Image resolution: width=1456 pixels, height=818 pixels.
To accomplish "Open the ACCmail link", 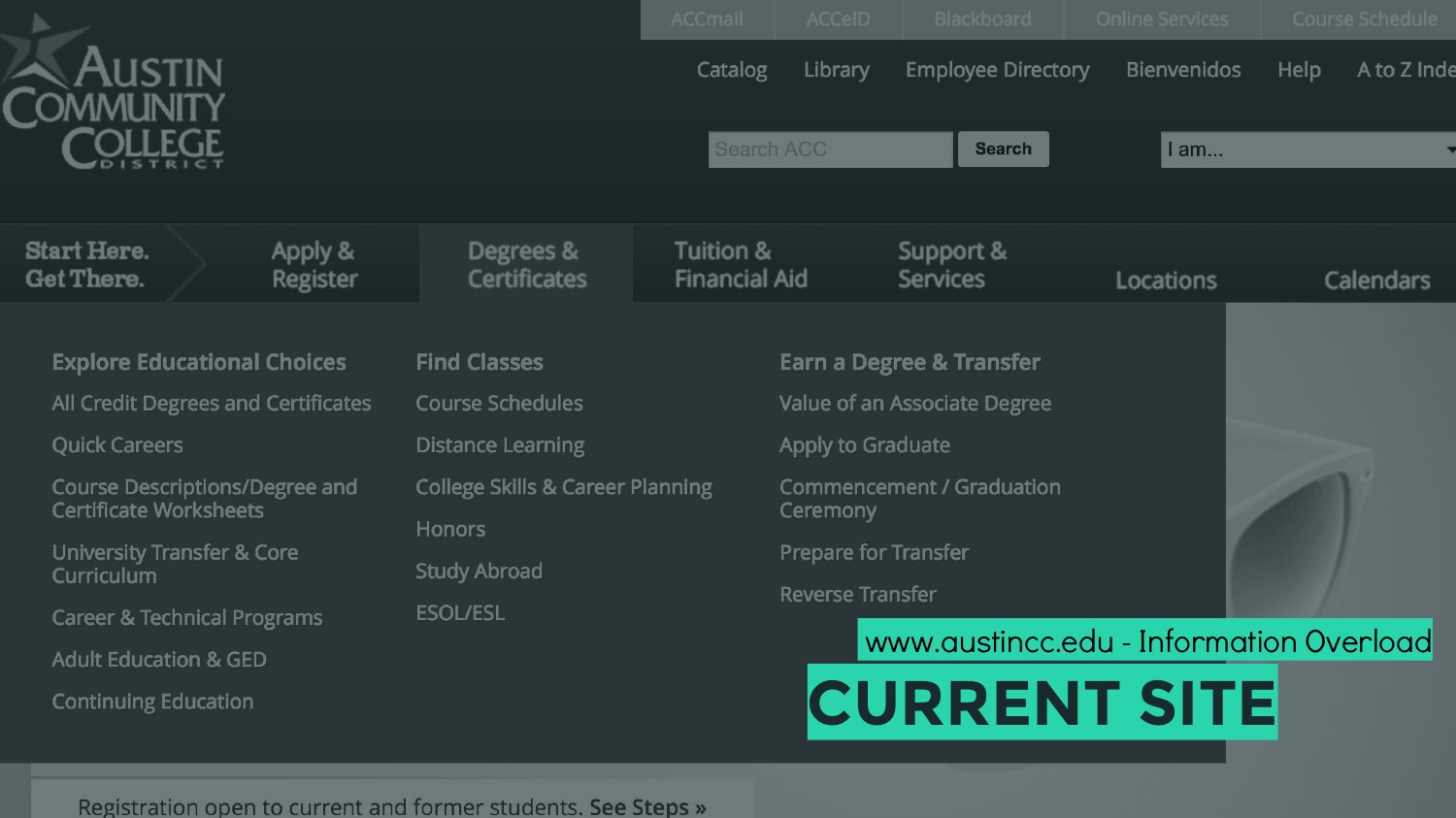I will pos(707,19).
